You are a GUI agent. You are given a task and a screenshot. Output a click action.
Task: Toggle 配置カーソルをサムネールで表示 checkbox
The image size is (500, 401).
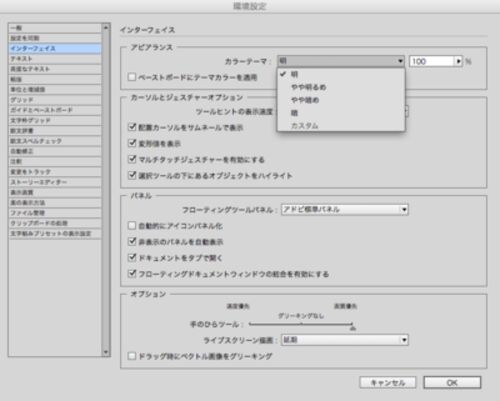132,127
